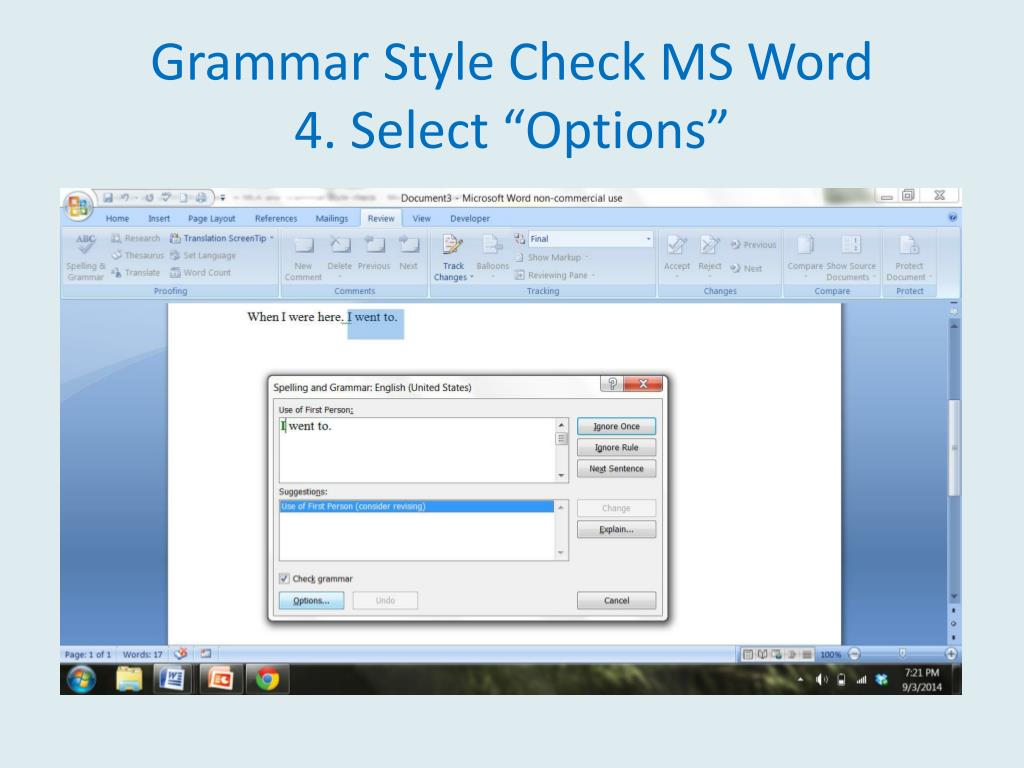The height and width of the screenshot is (768, 1024).
Task: Open the Balloons menu
Action: coord(492,256)
